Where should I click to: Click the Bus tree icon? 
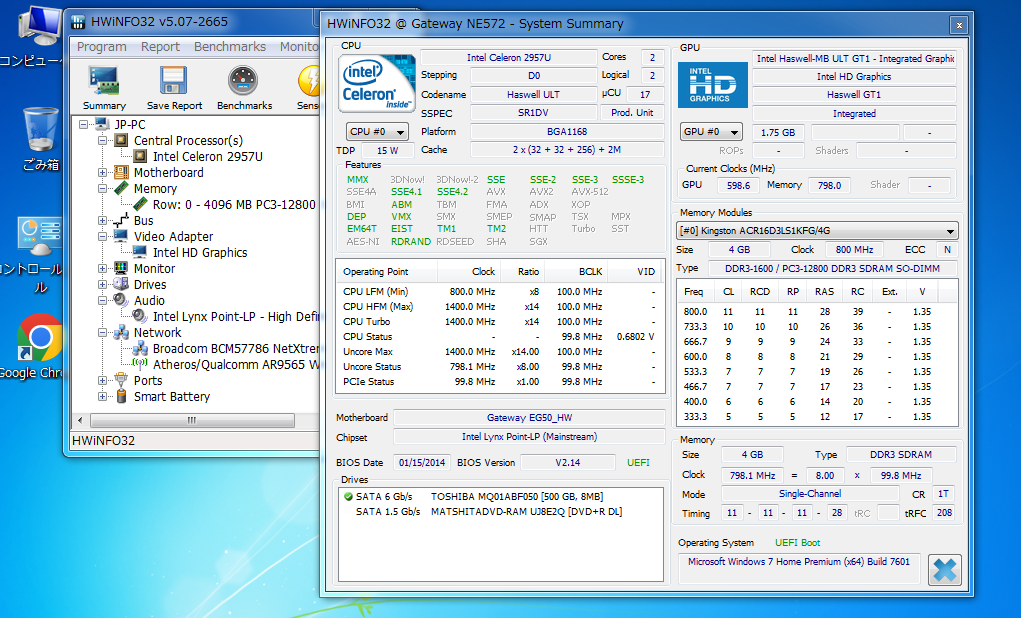(121, 221)
